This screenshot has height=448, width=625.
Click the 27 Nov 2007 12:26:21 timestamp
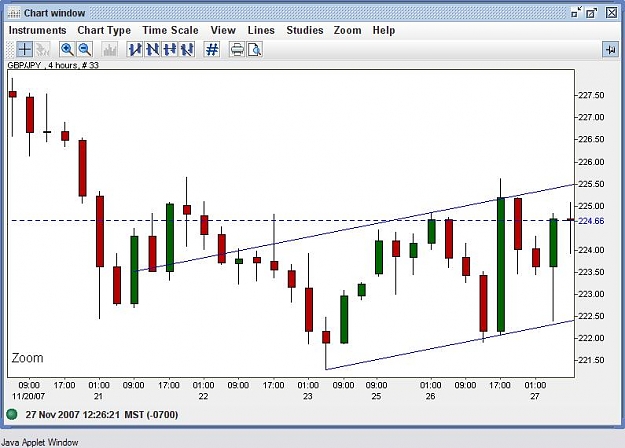pyautogui.click(x=102, y=415)
